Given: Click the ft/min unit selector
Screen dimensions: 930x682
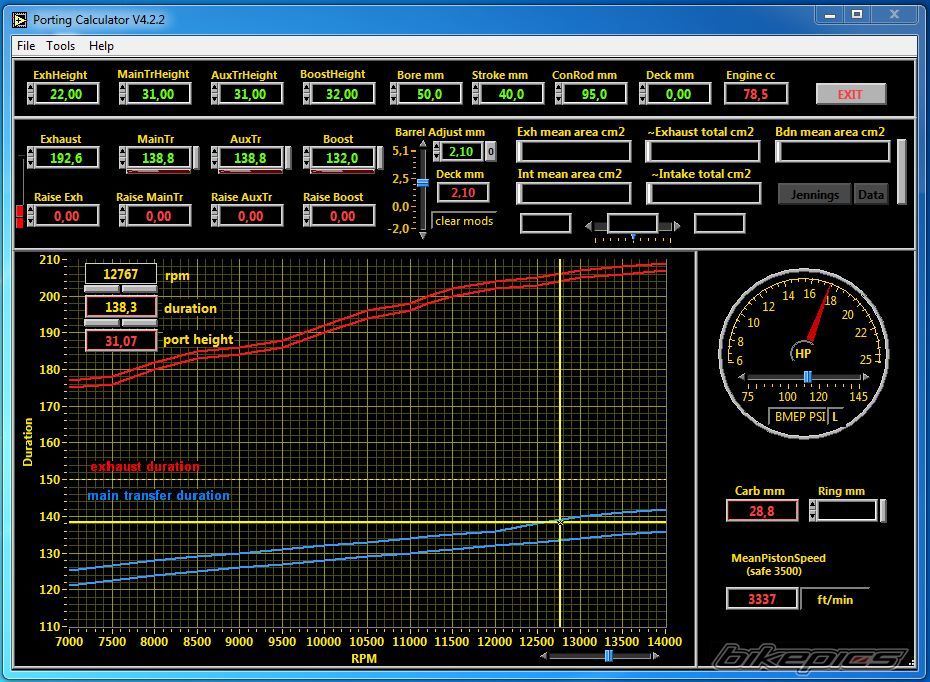Looking at the screenshot, I should pyautogui.click(x=835, y=599).
